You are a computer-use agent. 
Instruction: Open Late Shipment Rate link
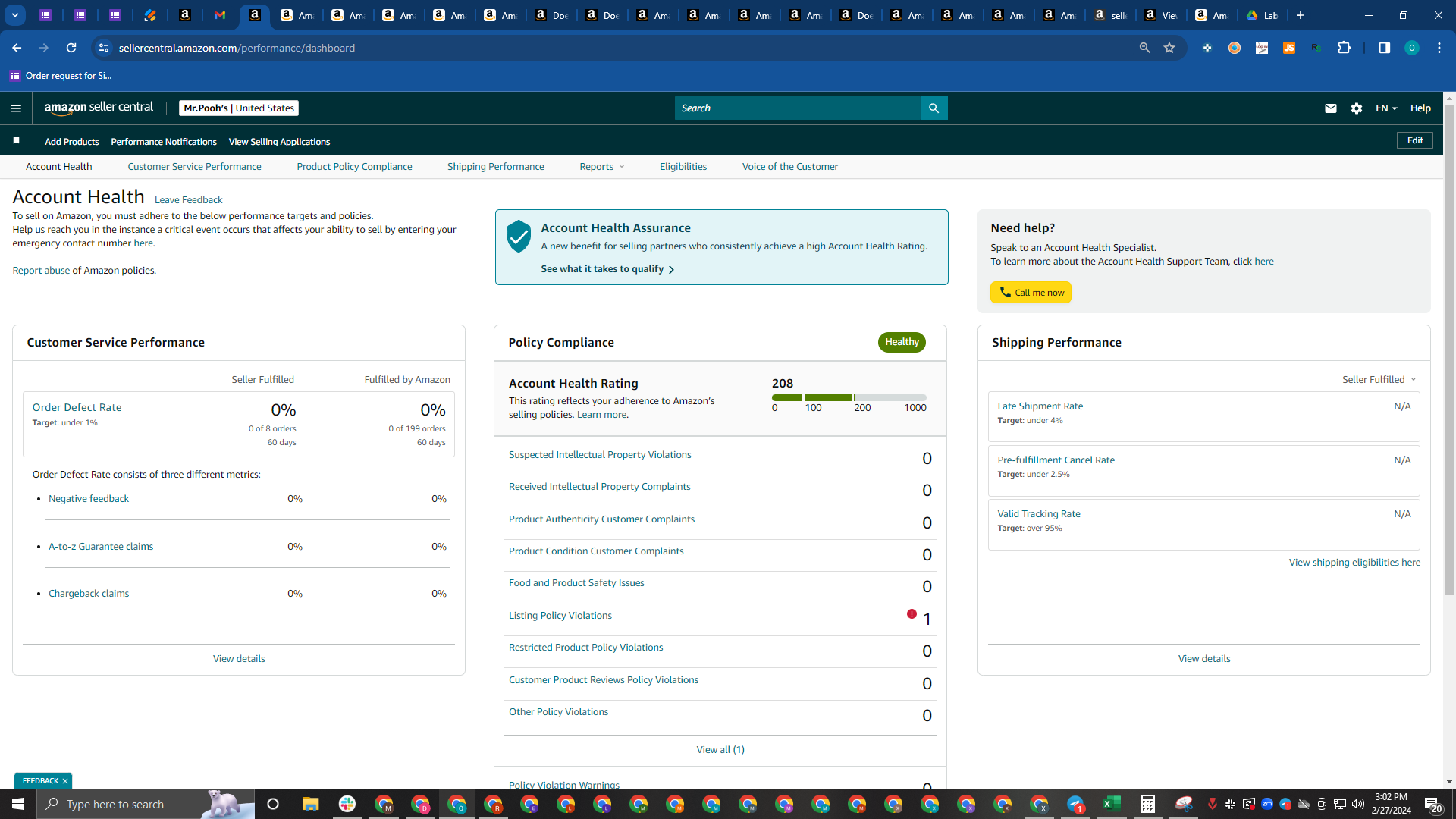click(1040, 406)
